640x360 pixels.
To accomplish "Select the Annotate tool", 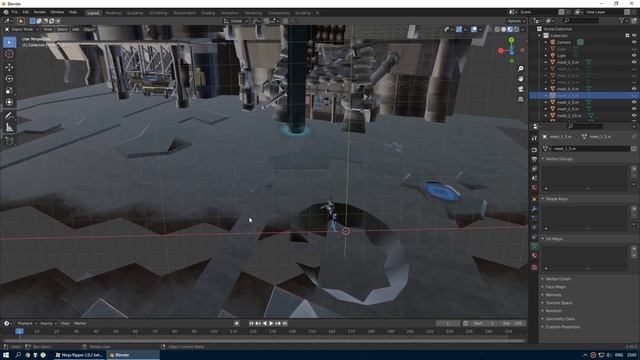I will click(x=9, y=116).
